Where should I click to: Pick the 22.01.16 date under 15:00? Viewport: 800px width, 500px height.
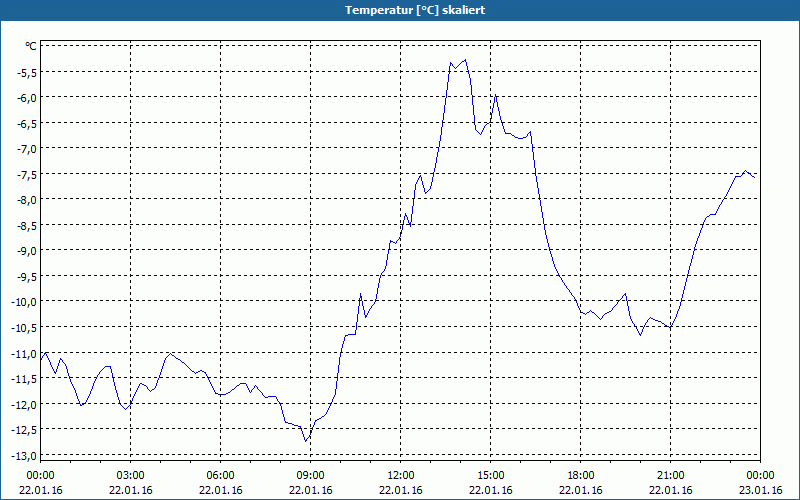point(491,490)
